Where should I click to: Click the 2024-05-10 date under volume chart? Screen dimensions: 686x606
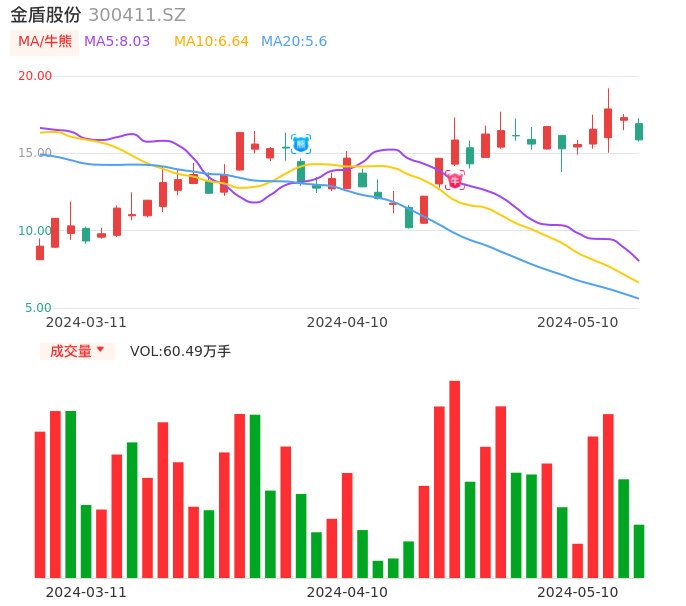coord(578,592)
